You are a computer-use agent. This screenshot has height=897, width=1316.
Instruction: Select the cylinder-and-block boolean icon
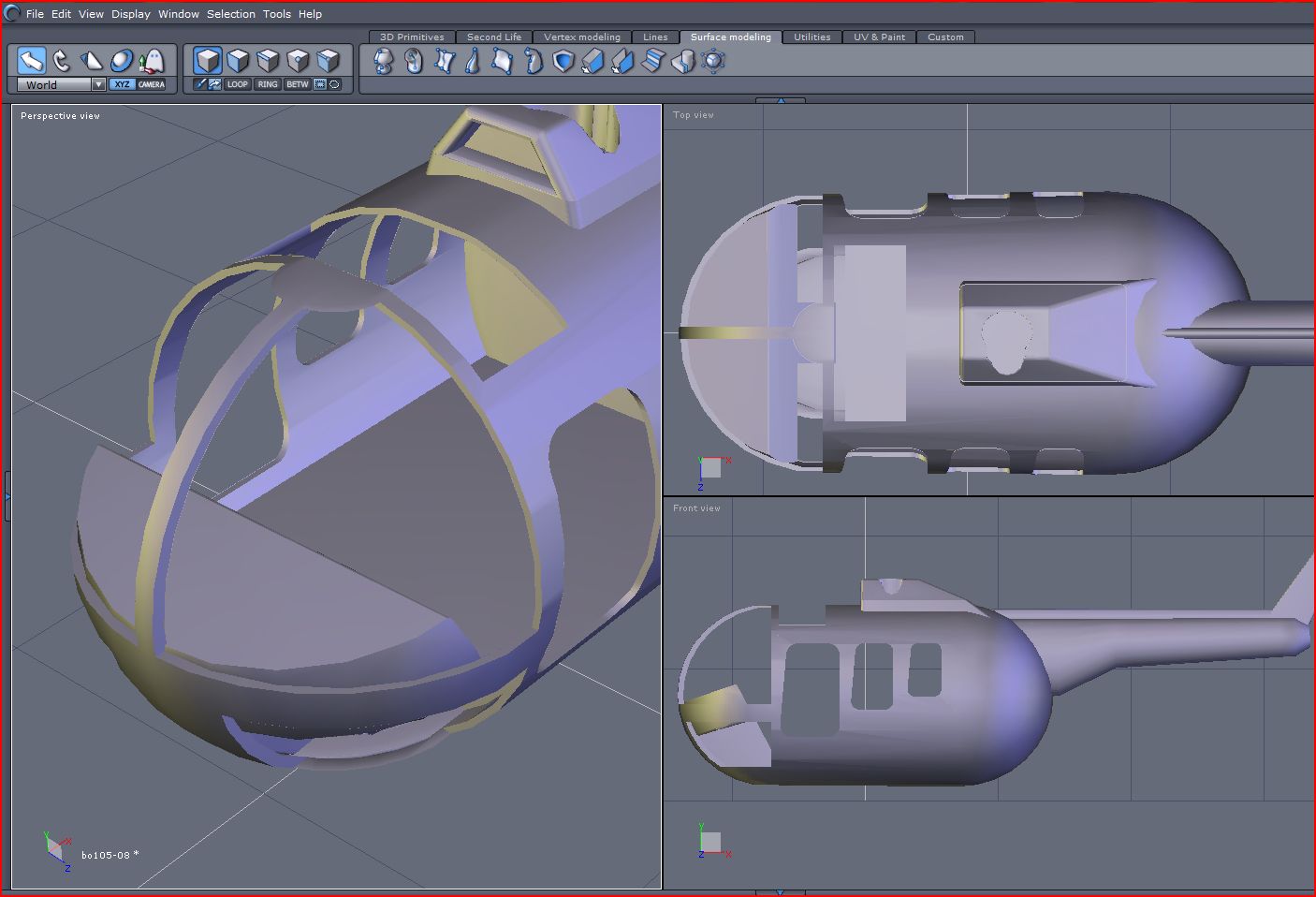[683, 61]
